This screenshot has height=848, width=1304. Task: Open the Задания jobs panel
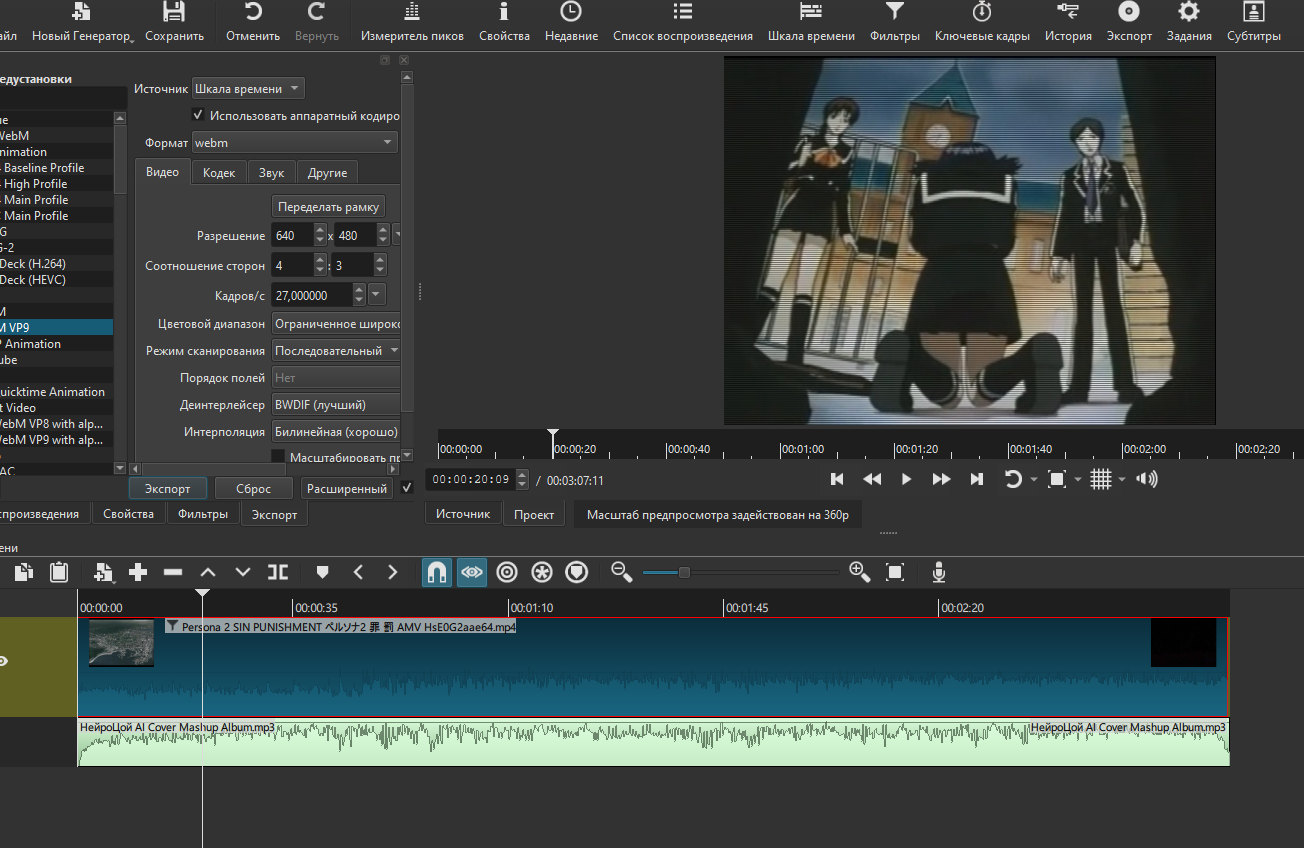tap(1189, 22)
